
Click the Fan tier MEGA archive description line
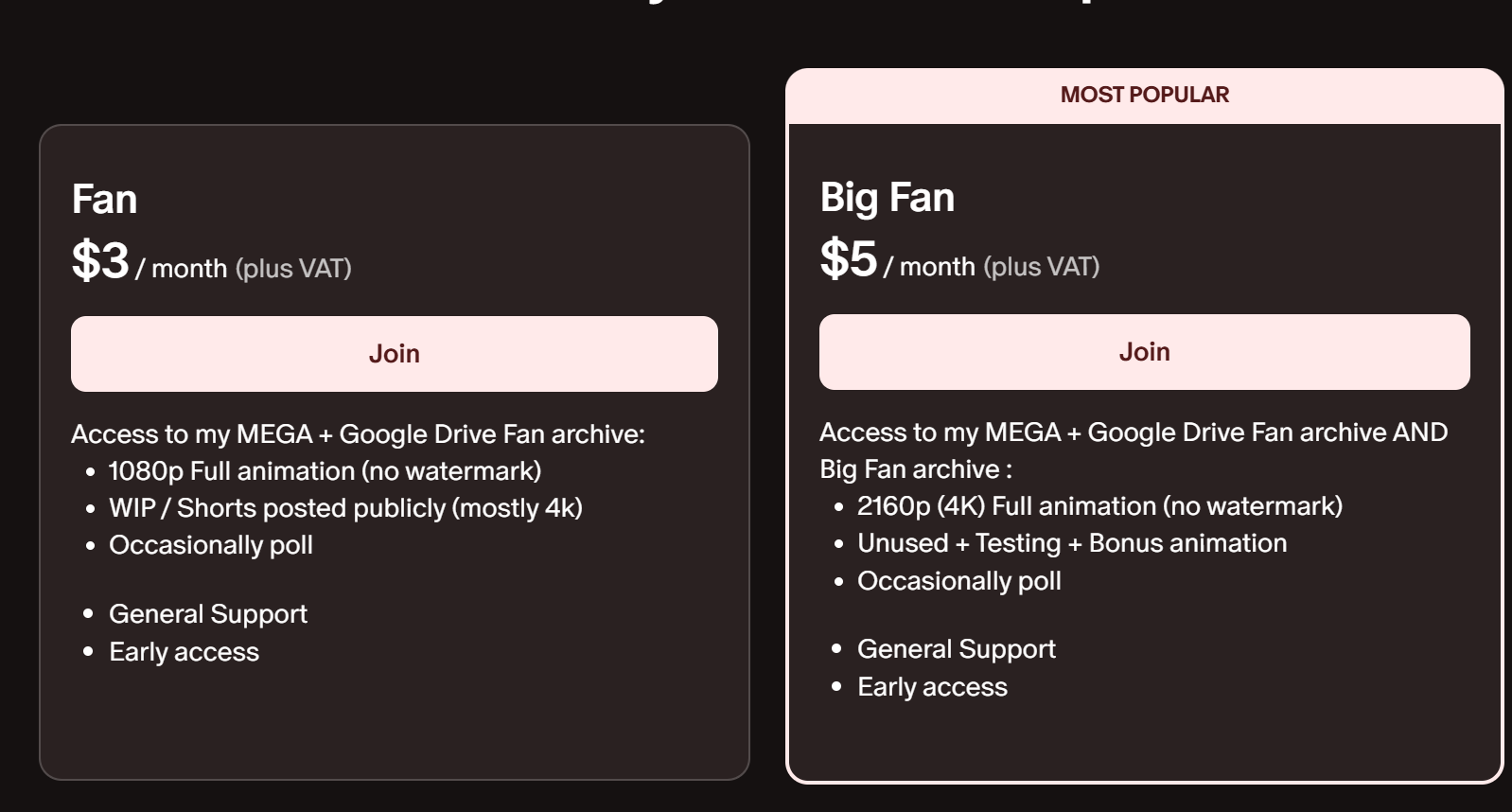358,434
